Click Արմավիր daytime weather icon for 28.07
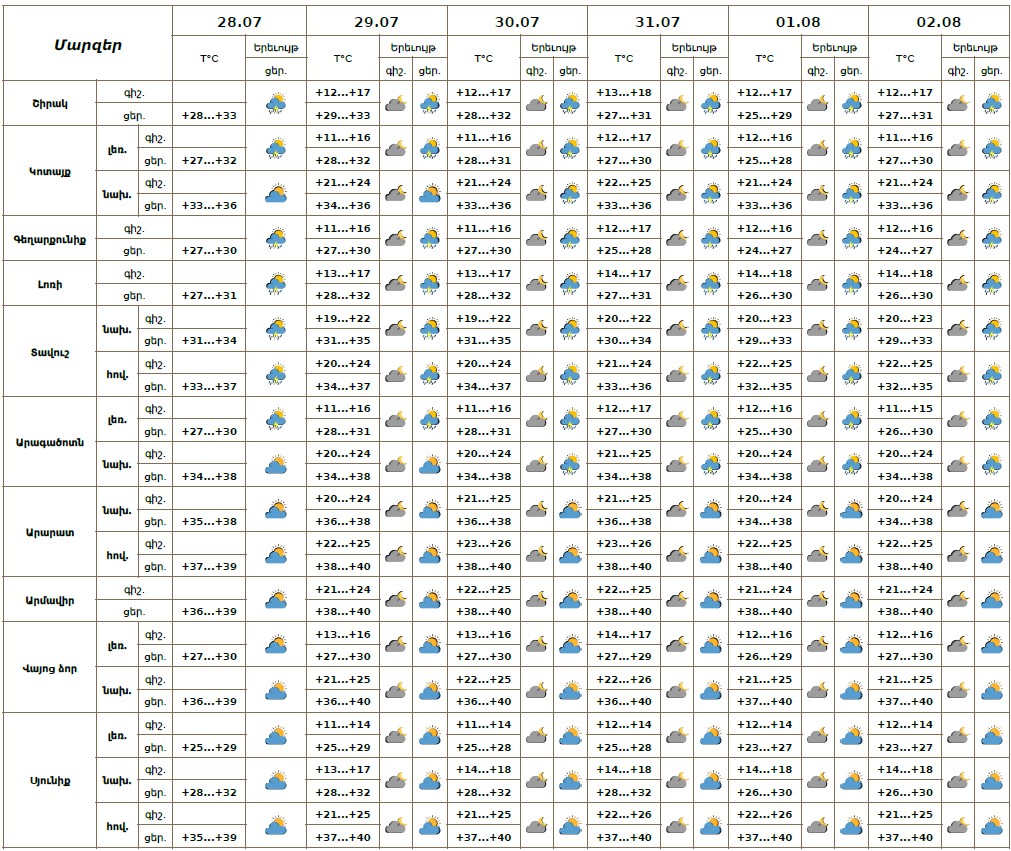Image resolution: width=1011 pixels, height=851 pixels. 276,600
